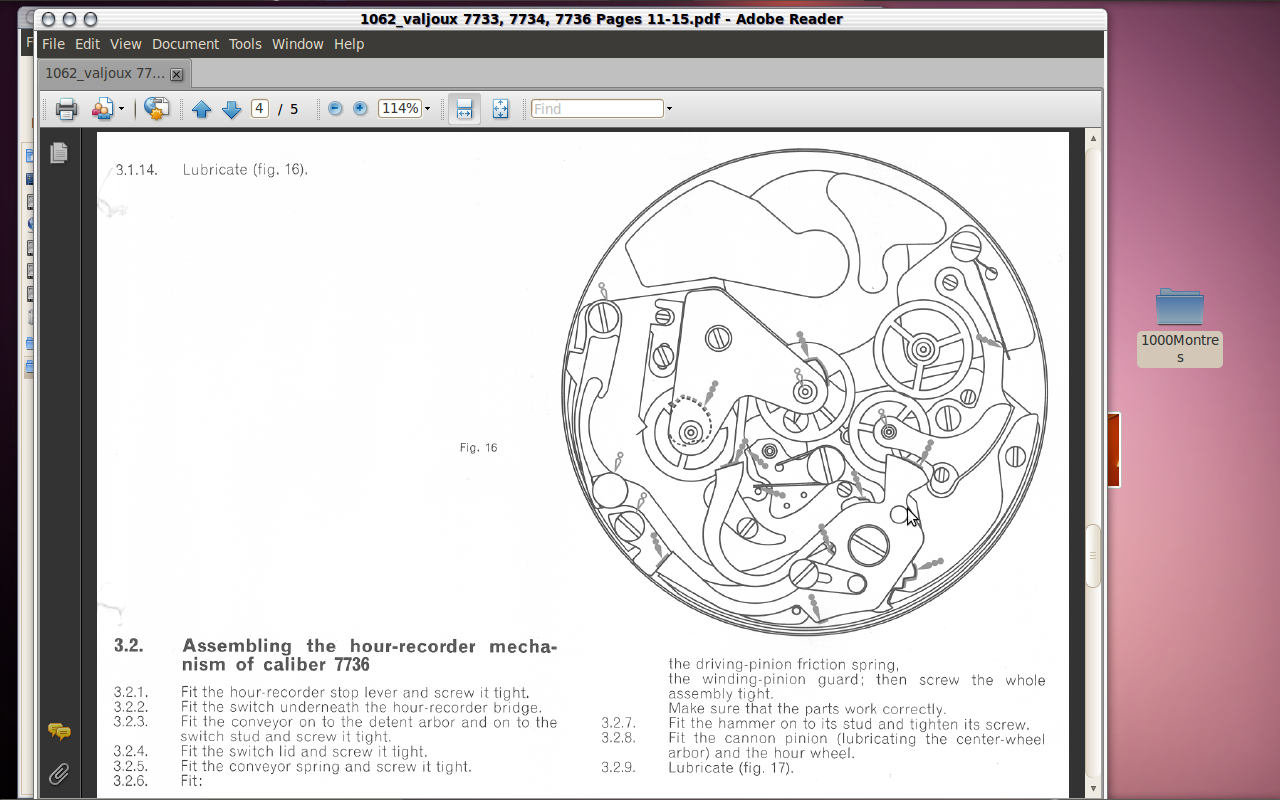Click line 'Fit the switch lid and screw'
The height and width of the screenshot is (800, 1280).
304,752
